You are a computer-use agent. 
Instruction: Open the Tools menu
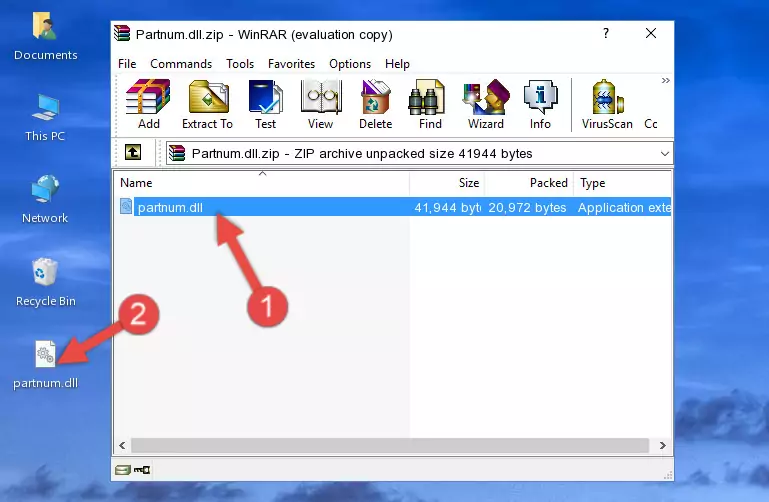click(240, 64)
